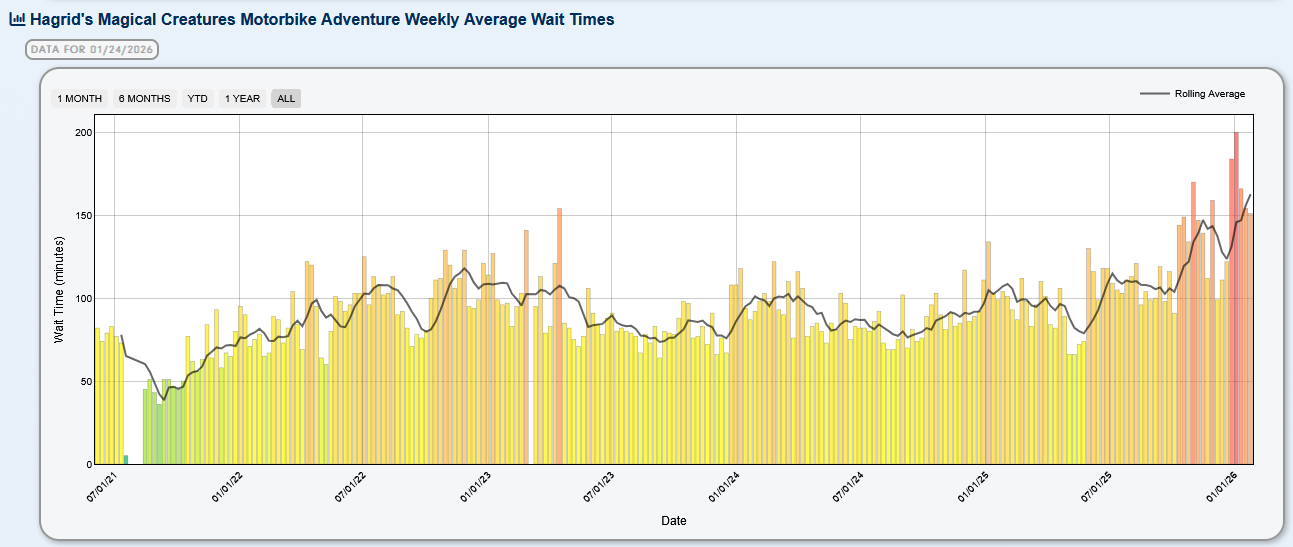The height and width of the screenshot is (547, 1293).
Task: Select the ALL range option
Action: click(x=286, y=98)
